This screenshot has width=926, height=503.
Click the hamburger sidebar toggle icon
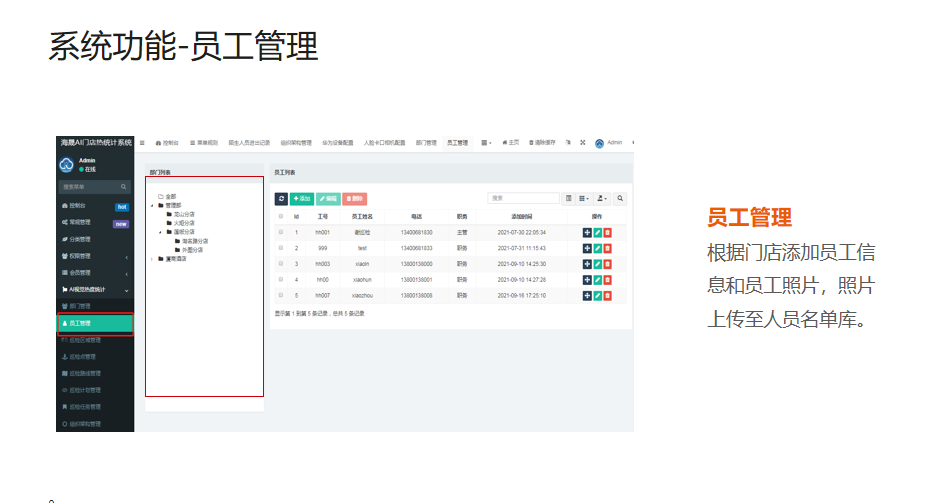pos(142,143)
